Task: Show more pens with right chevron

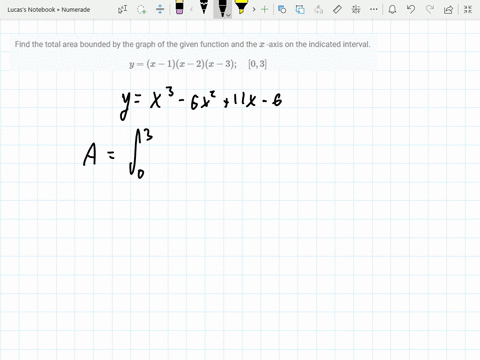Action: coord(254,9)
